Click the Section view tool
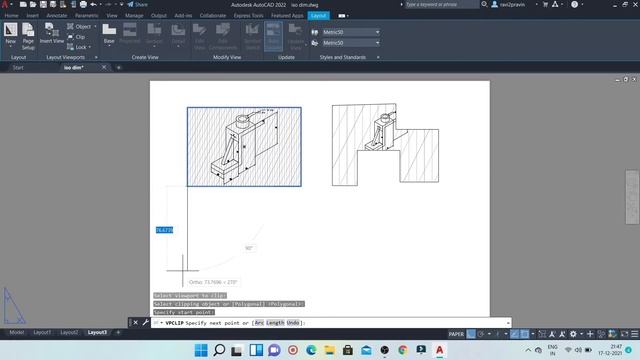640x360 pixels. [x=154, y=34]
